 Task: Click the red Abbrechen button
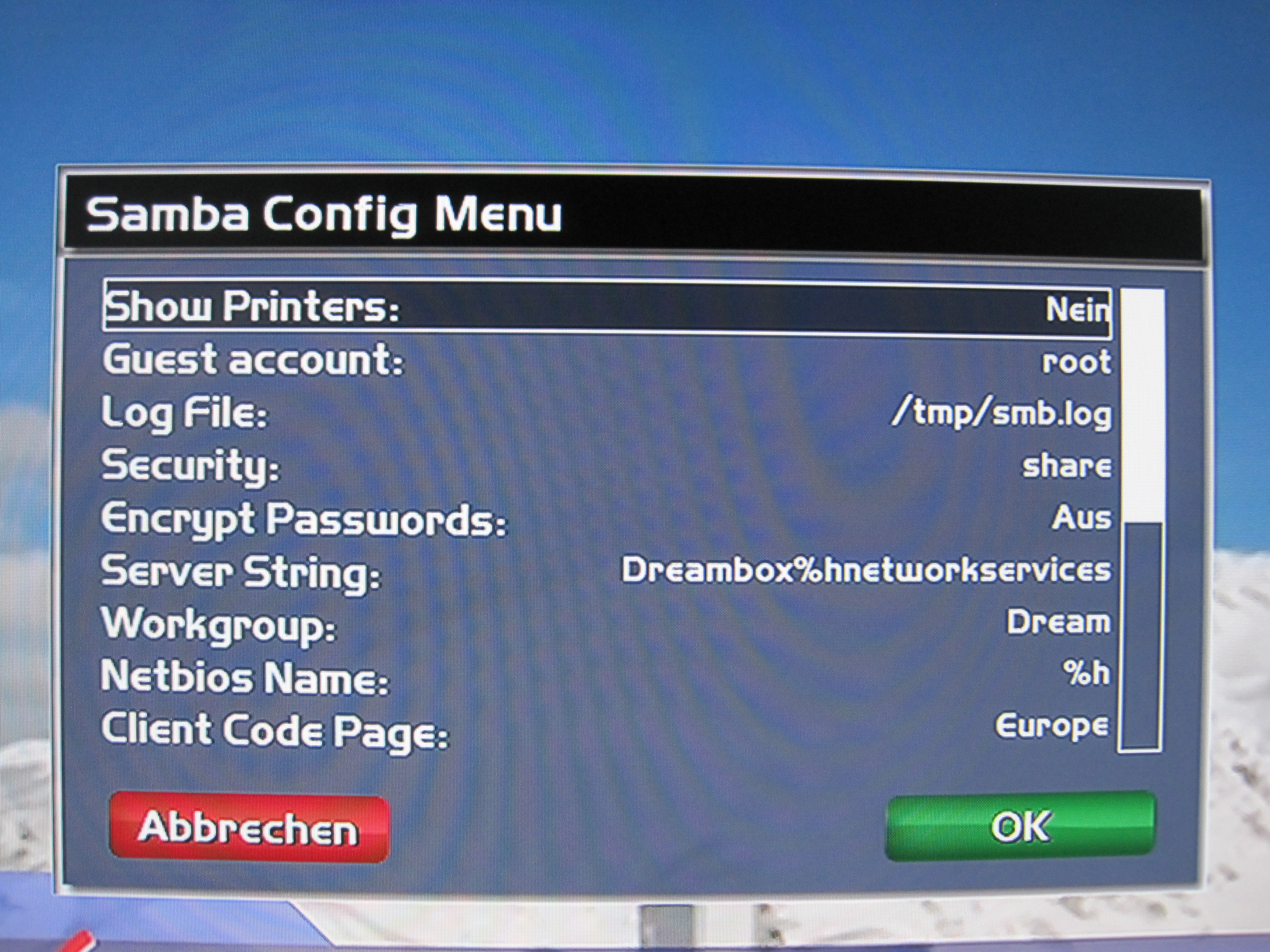click(x=249, y=828)
